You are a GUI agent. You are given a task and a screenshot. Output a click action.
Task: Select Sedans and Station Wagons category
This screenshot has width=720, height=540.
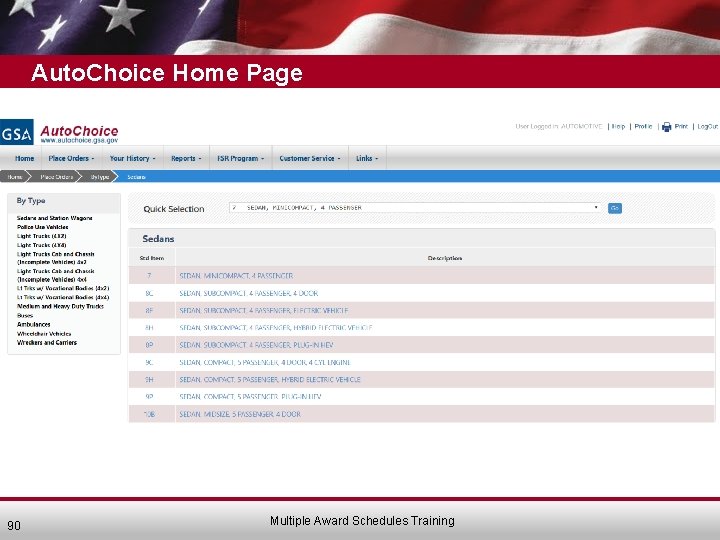click(55, 218)
